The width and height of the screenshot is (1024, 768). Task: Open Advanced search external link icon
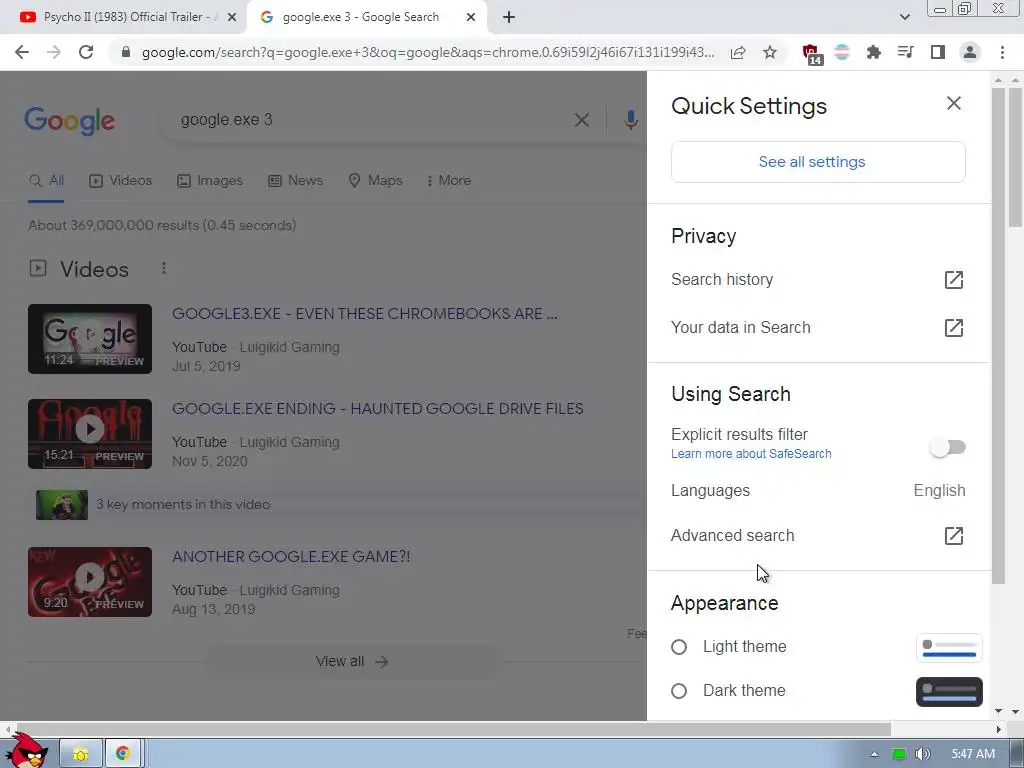click(953, 536)
